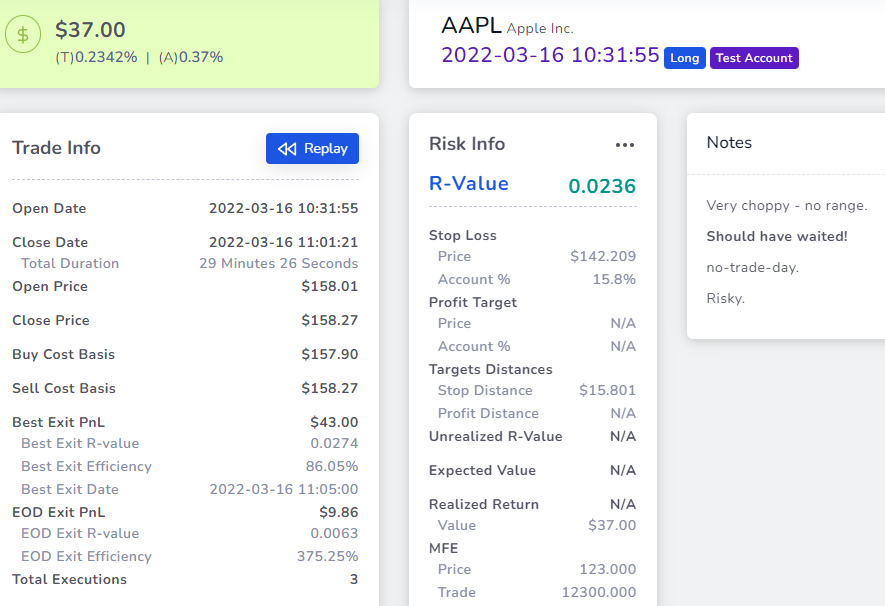Select the R-Value label link
The height and width of the screenshot is (606, 885).
[468, 183]
